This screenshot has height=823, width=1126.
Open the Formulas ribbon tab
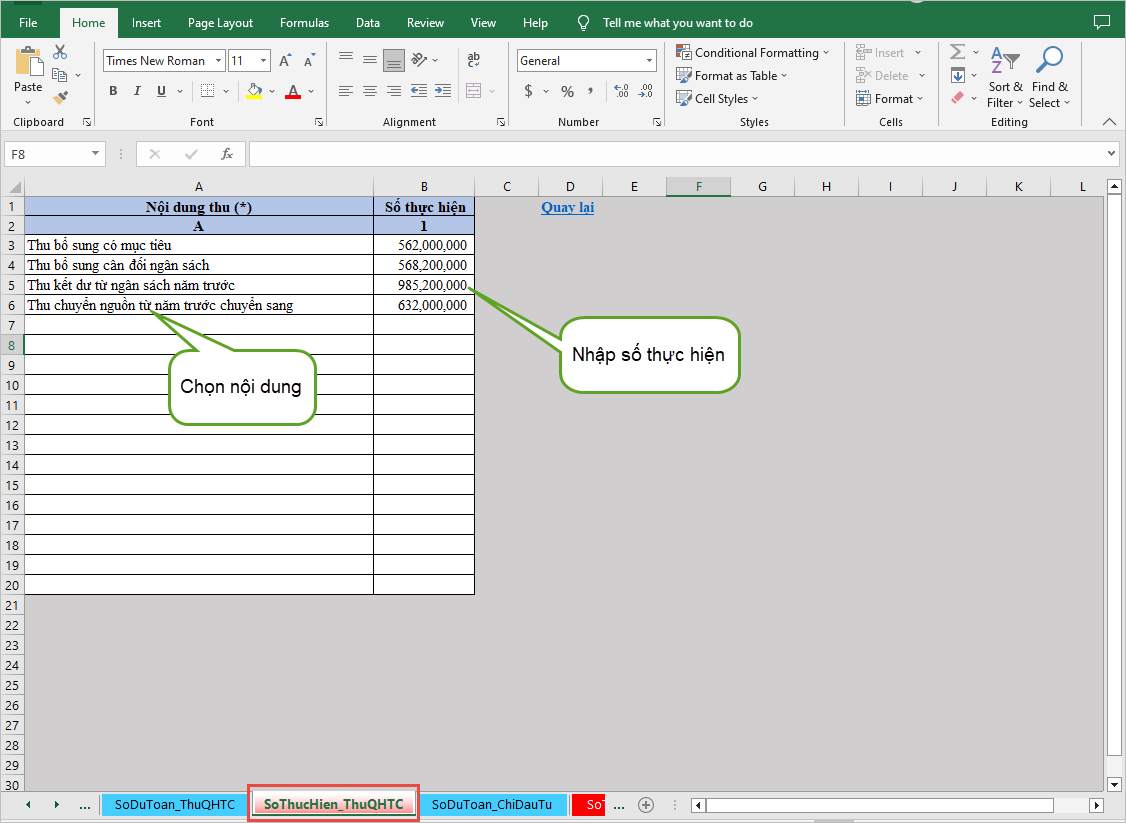click(x=304, y=23)
